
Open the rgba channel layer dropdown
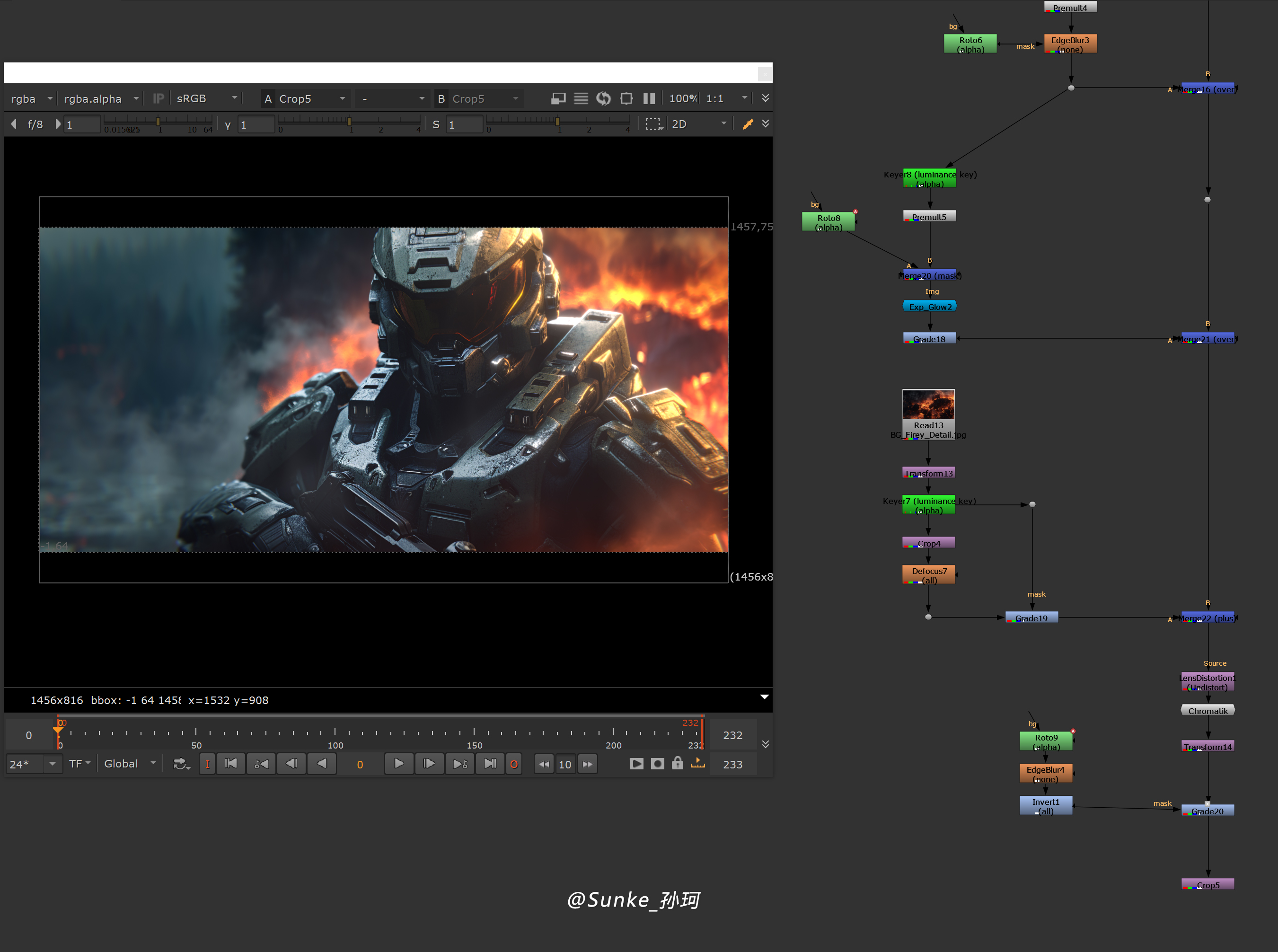32,98
